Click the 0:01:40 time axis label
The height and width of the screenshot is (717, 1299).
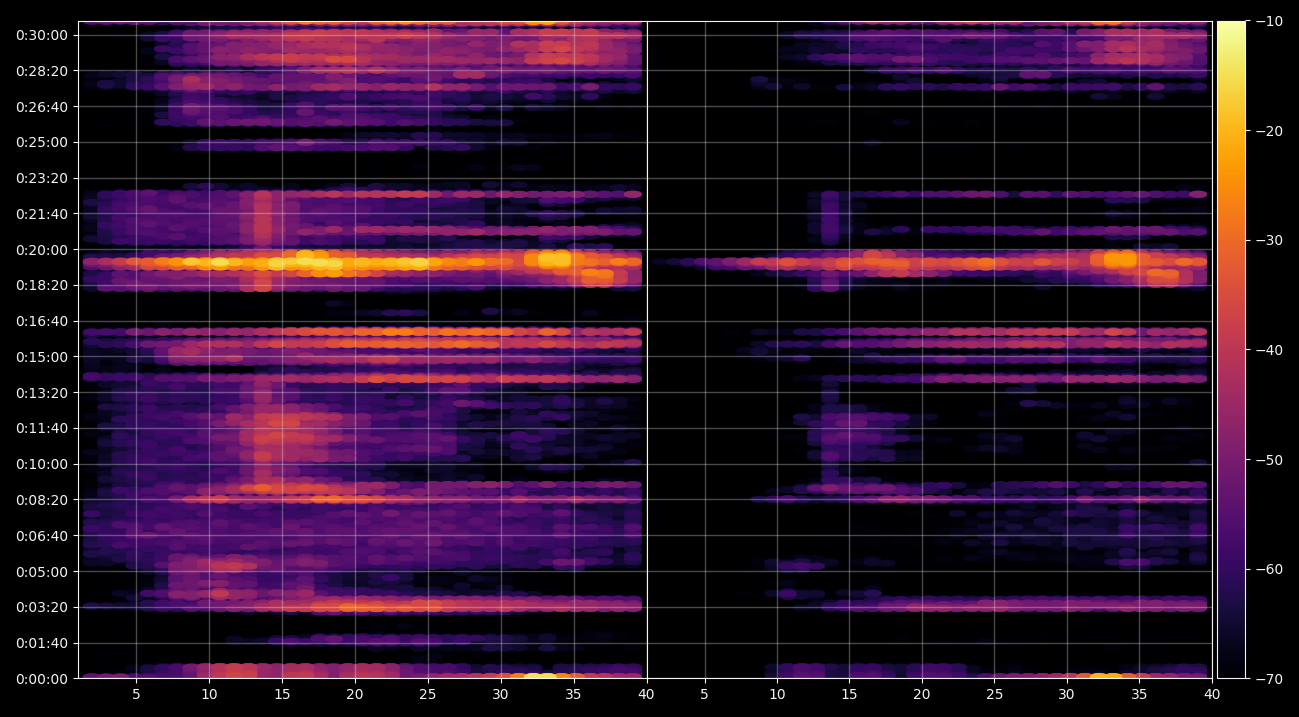coord(41,643)
